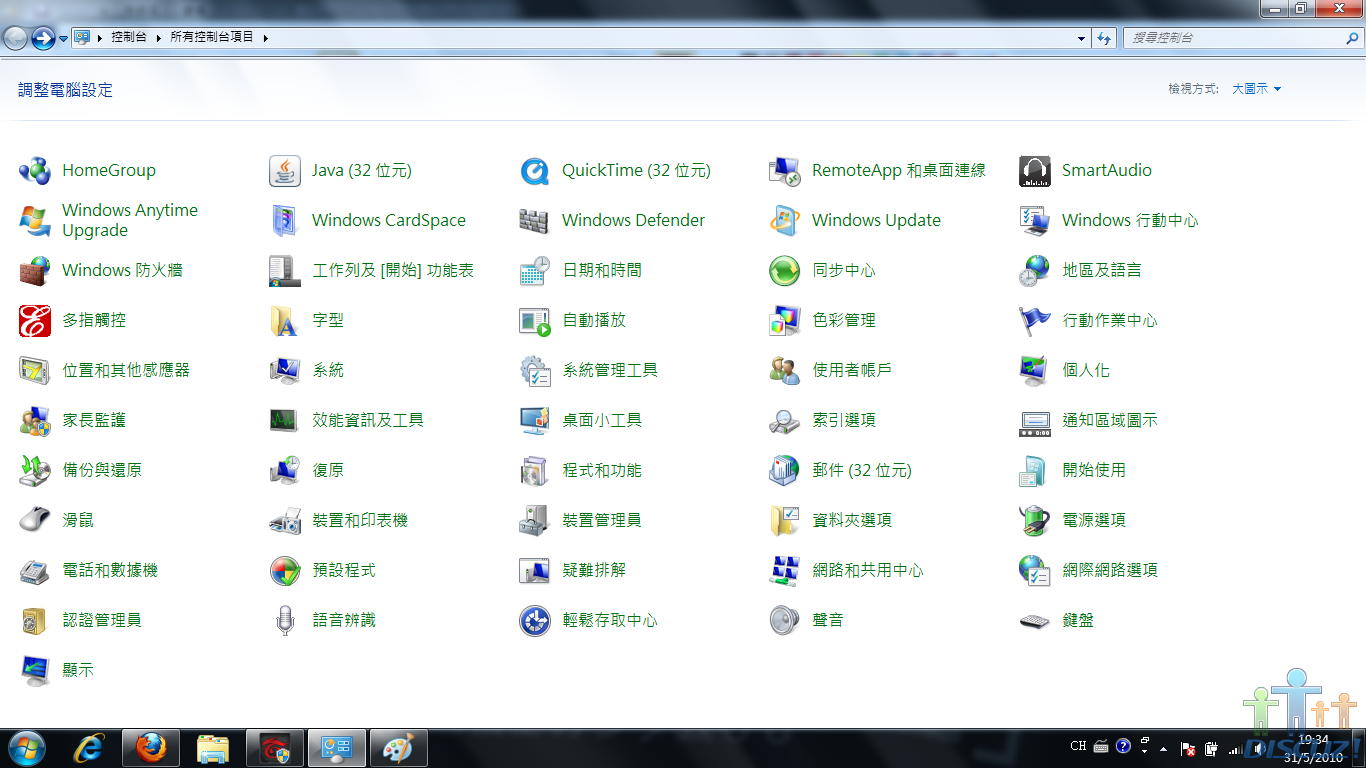Click the 資料夾選項 link
The image size is (1366, 768).
(852, 520)
